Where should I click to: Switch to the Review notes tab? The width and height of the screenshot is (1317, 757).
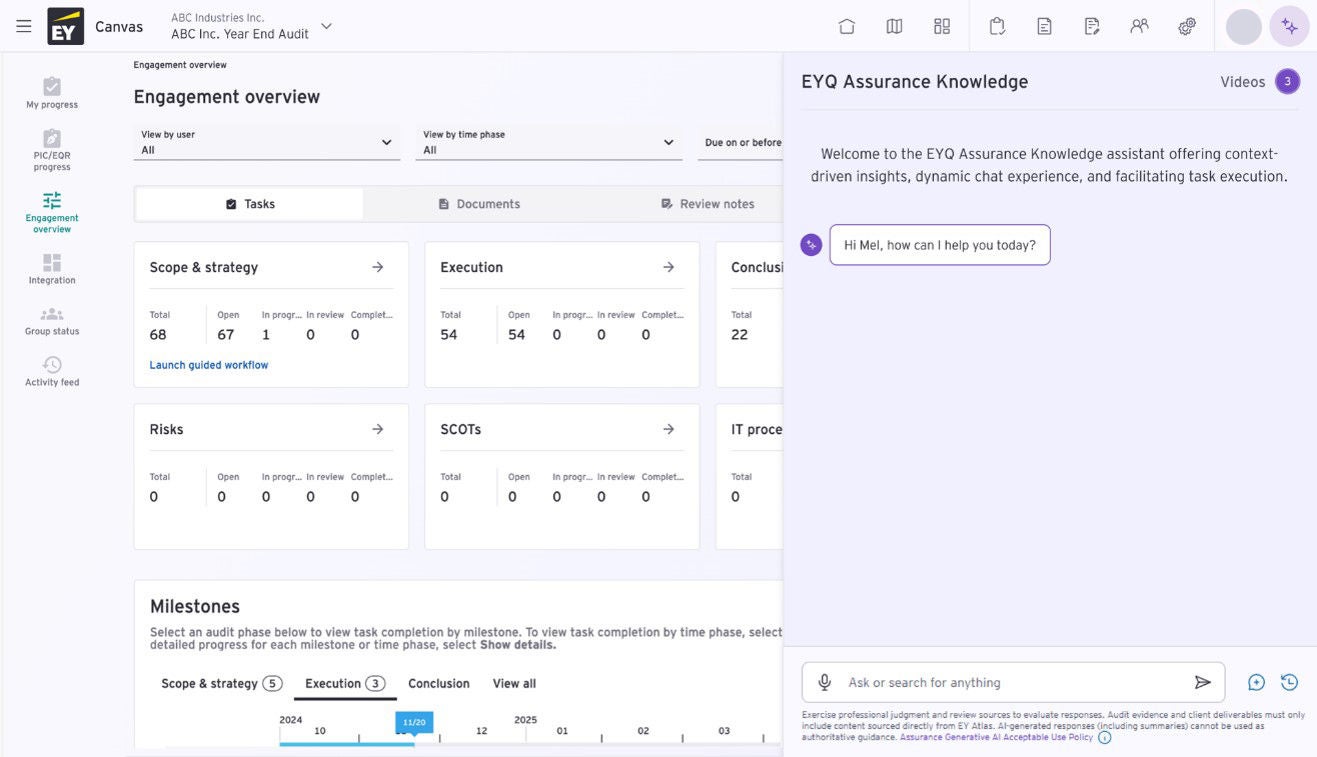click(x=707, y=204)
